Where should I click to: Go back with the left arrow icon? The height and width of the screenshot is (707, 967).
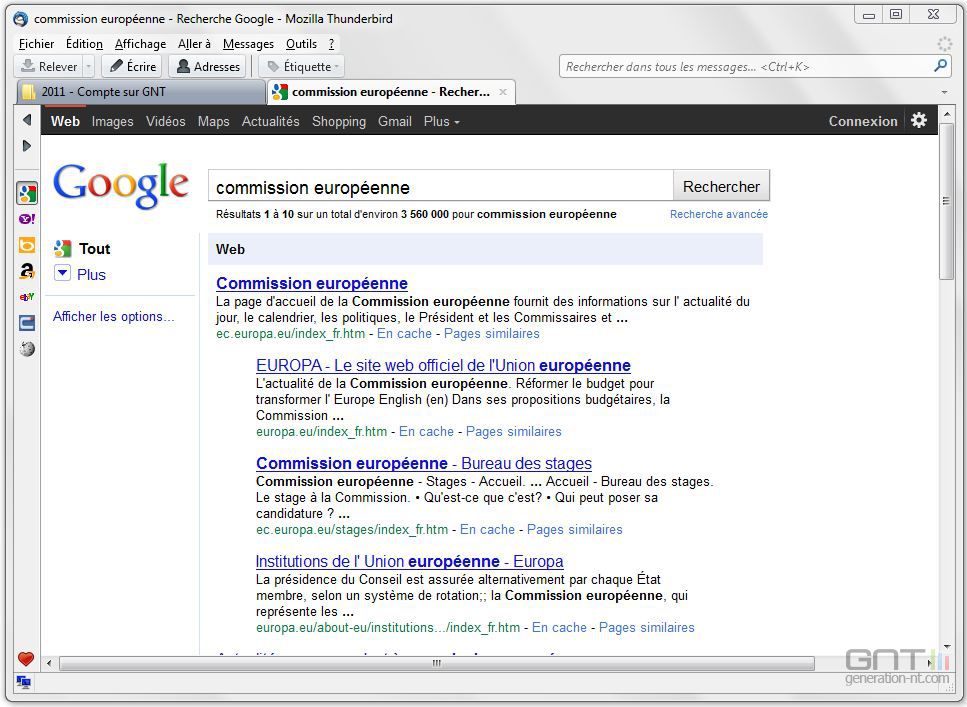tap(27, 120)
